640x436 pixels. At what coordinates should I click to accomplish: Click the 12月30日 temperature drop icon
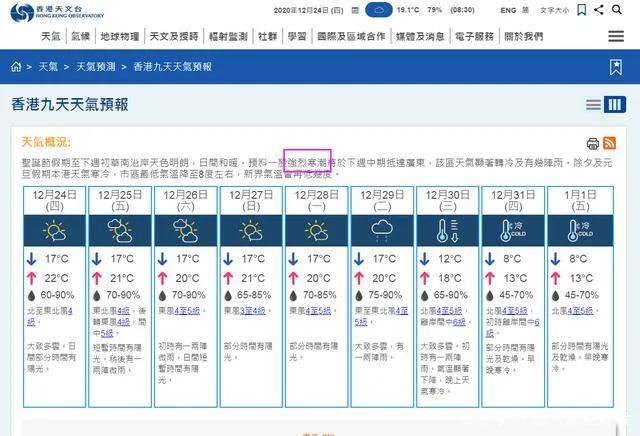(x=447, y=231)
